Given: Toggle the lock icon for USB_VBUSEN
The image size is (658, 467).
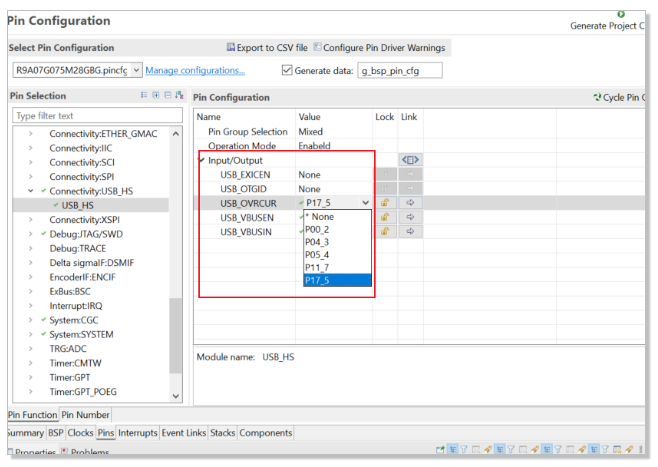Looking at the screenshot, I should click(x=385, y=217).
